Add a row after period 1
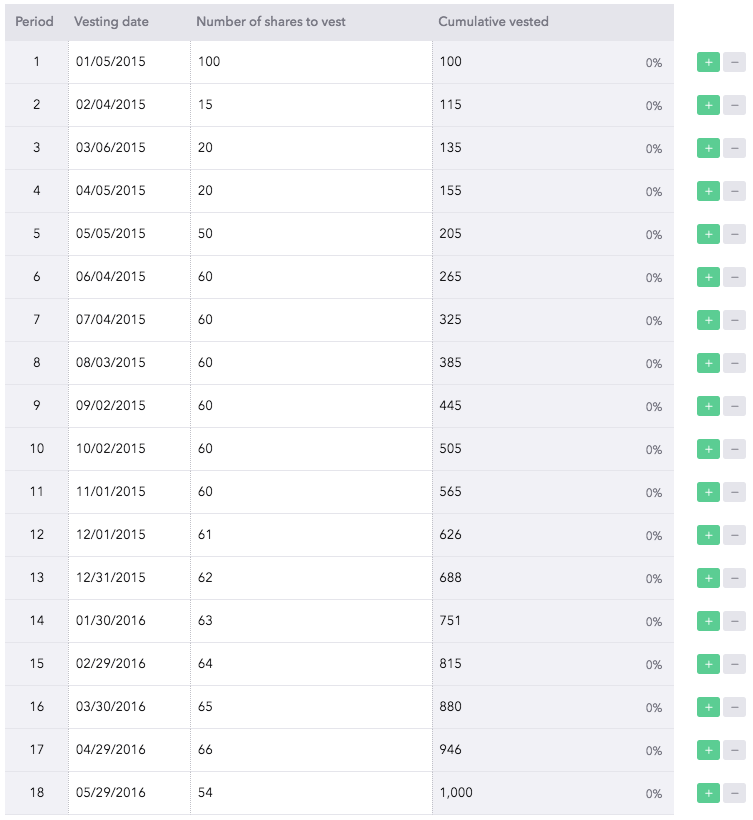The width and height of the screenshot is (753, 820). pos(708,62)
